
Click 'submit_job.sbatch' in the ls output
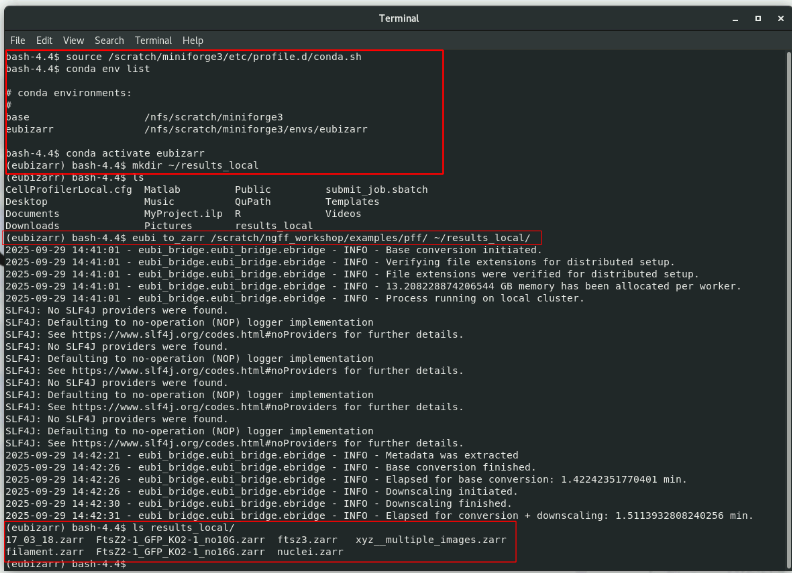376,189
